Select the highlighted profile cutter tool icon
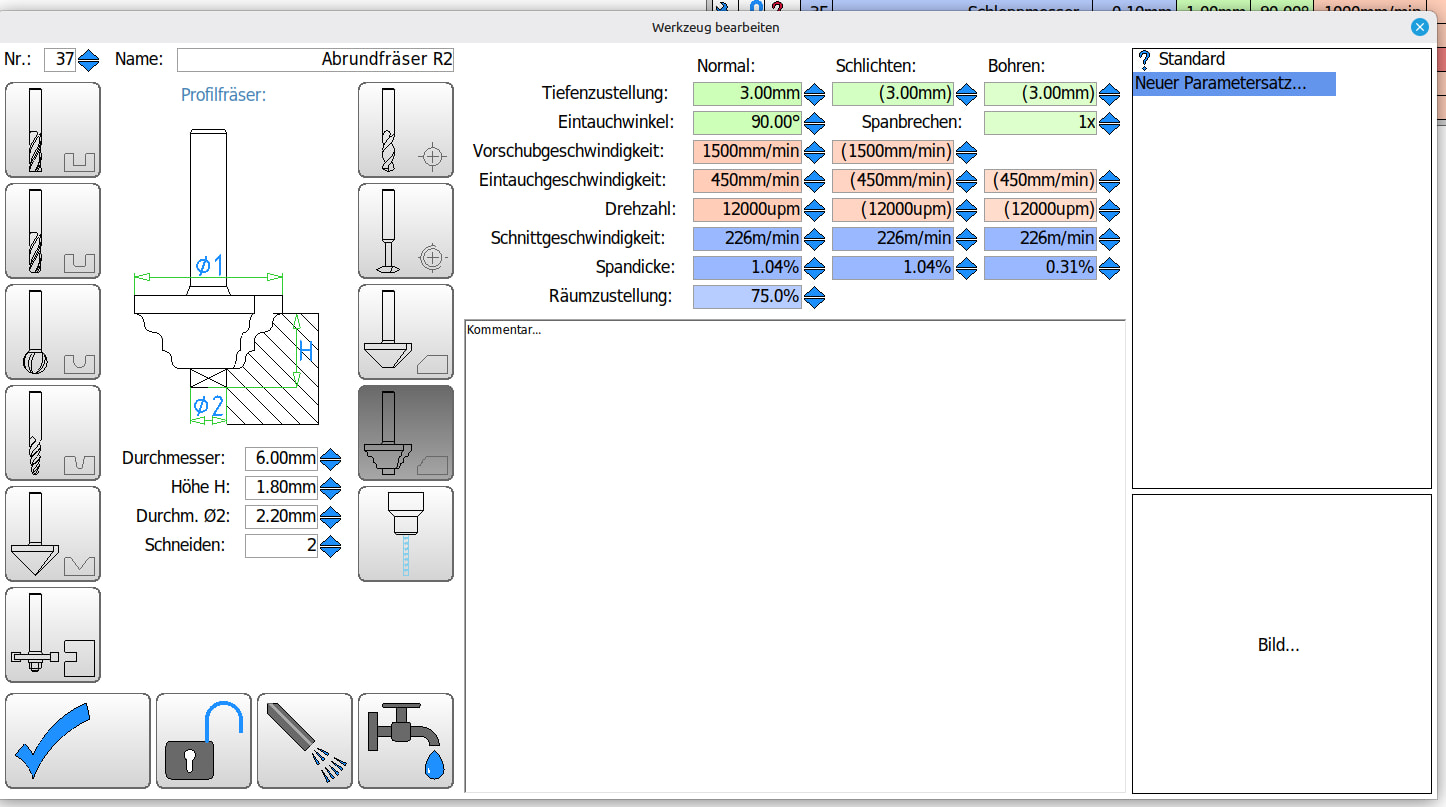Viewport: 1446px width, 807px height. 405,433
